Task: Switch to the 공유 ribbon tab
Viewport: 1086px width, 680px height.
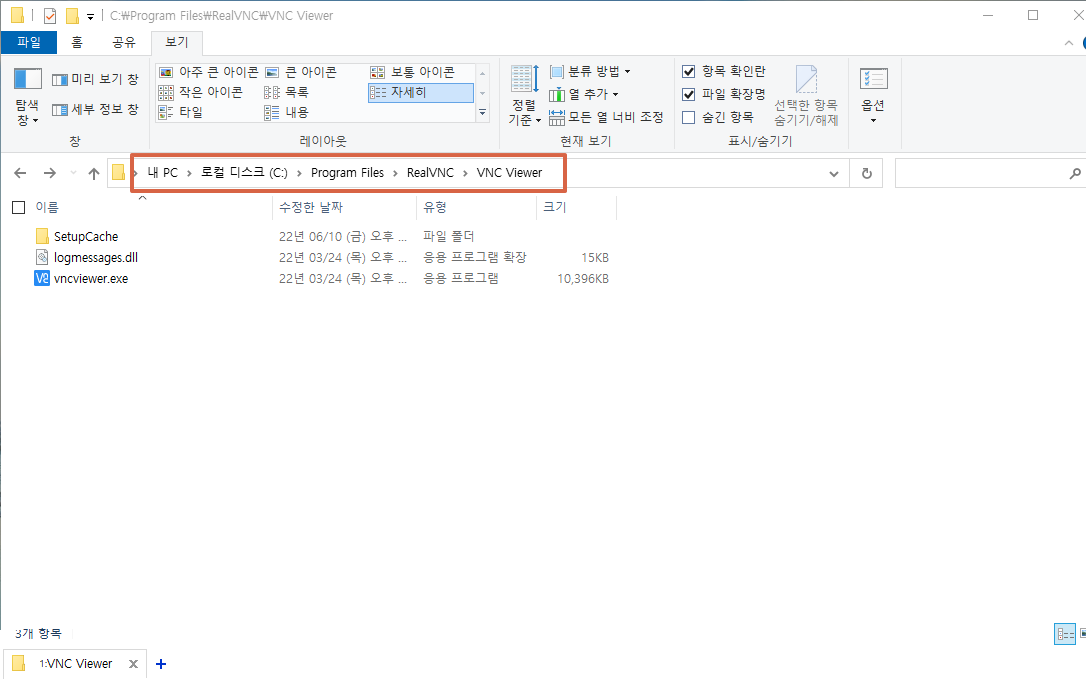Action: coord(124,42)
